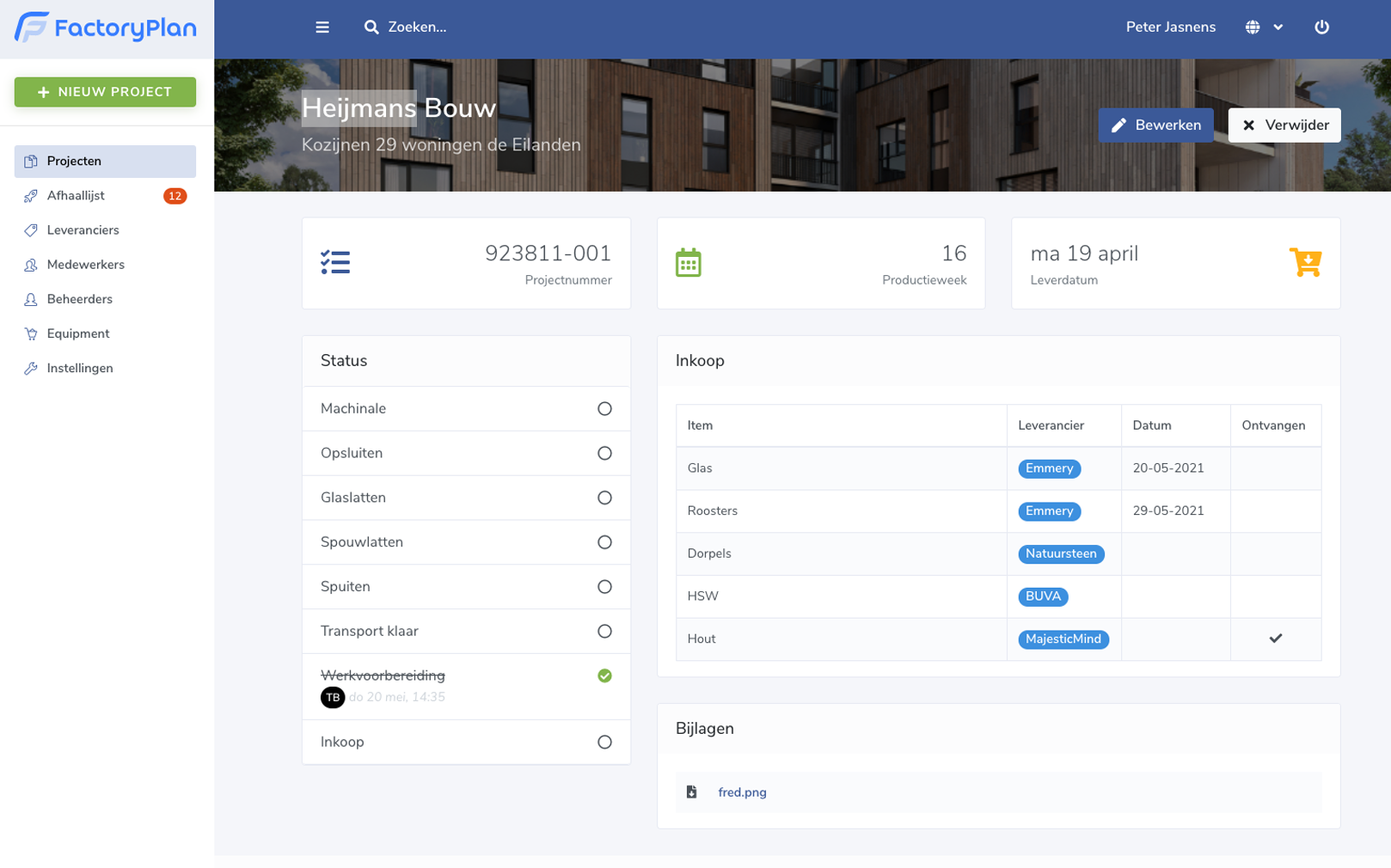Click the hamburger menu icon
This screenshot has width=1391, height=868.
click(x=322, y=28)
